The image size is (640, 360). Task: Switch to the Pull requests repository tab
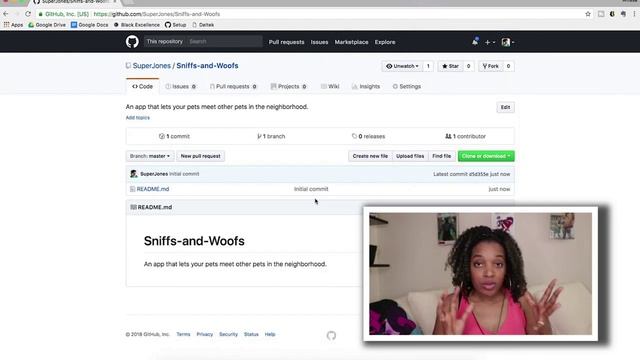coord(233,87)
